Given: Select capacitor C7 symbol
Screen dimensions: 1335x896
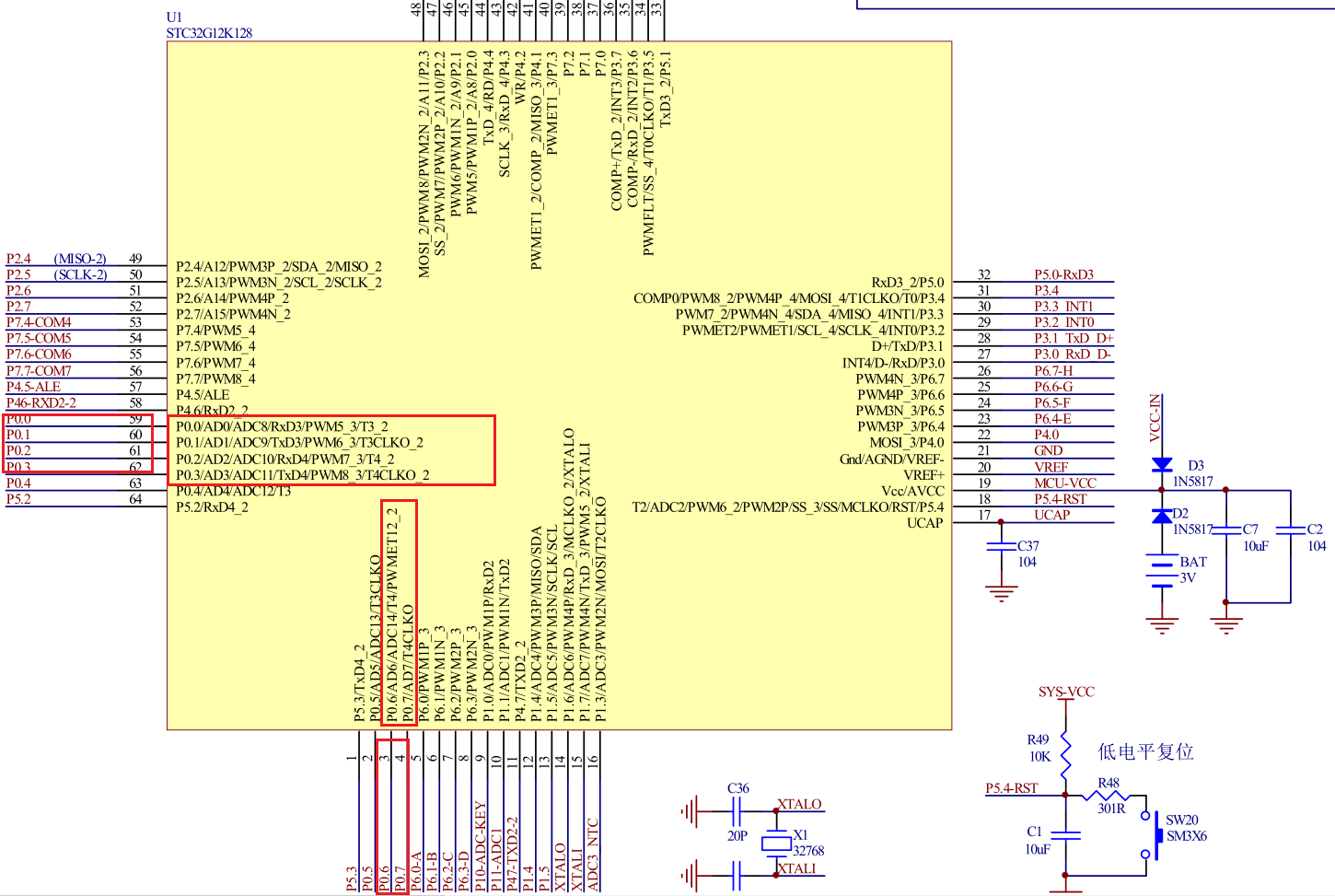Looking at the screenshot, I should tap(1226, 531).
